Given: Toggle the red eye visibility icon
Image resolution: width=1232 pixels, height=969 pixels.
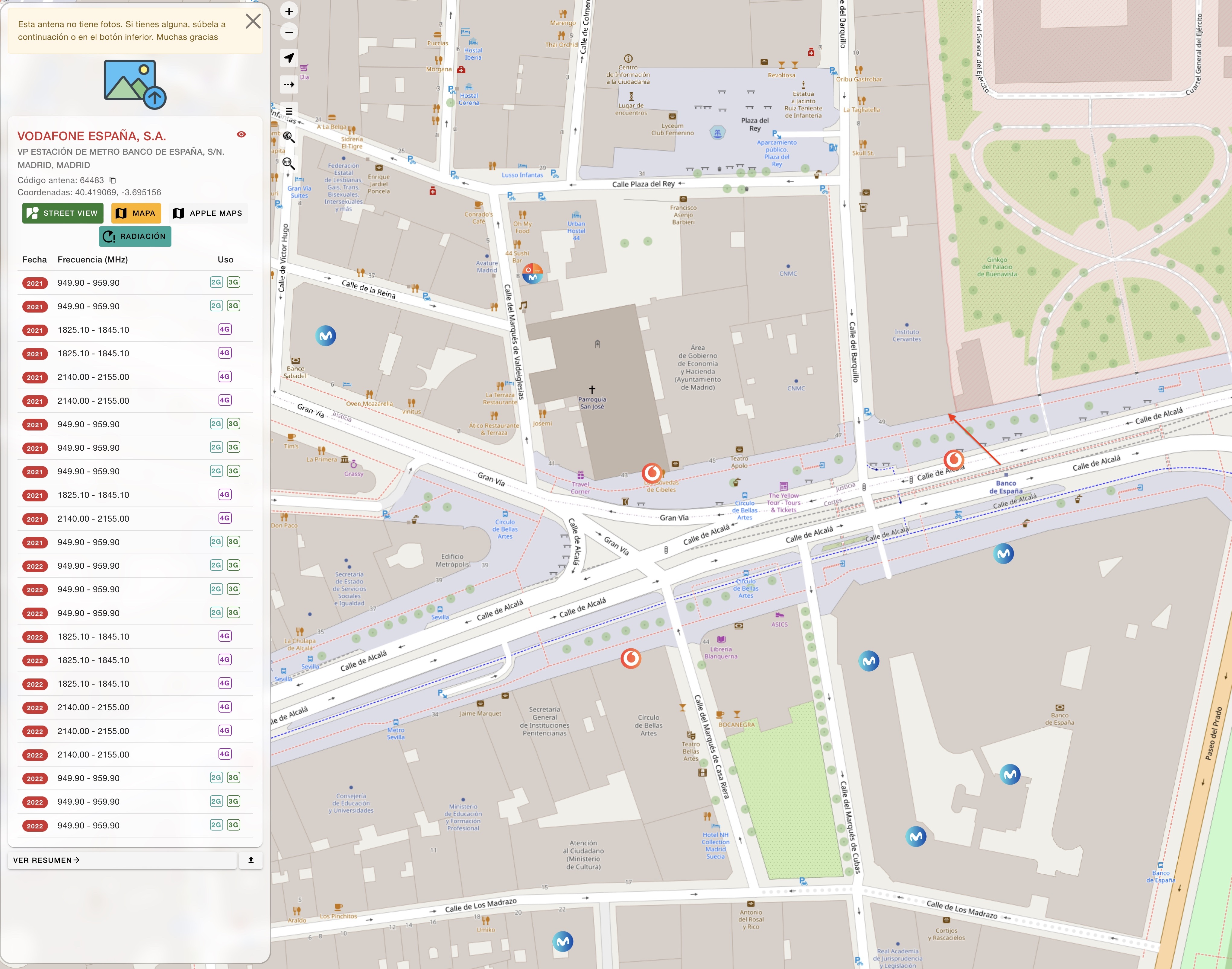Looking at the screenshot, I should pyautogui.click(x=241, y=135).
